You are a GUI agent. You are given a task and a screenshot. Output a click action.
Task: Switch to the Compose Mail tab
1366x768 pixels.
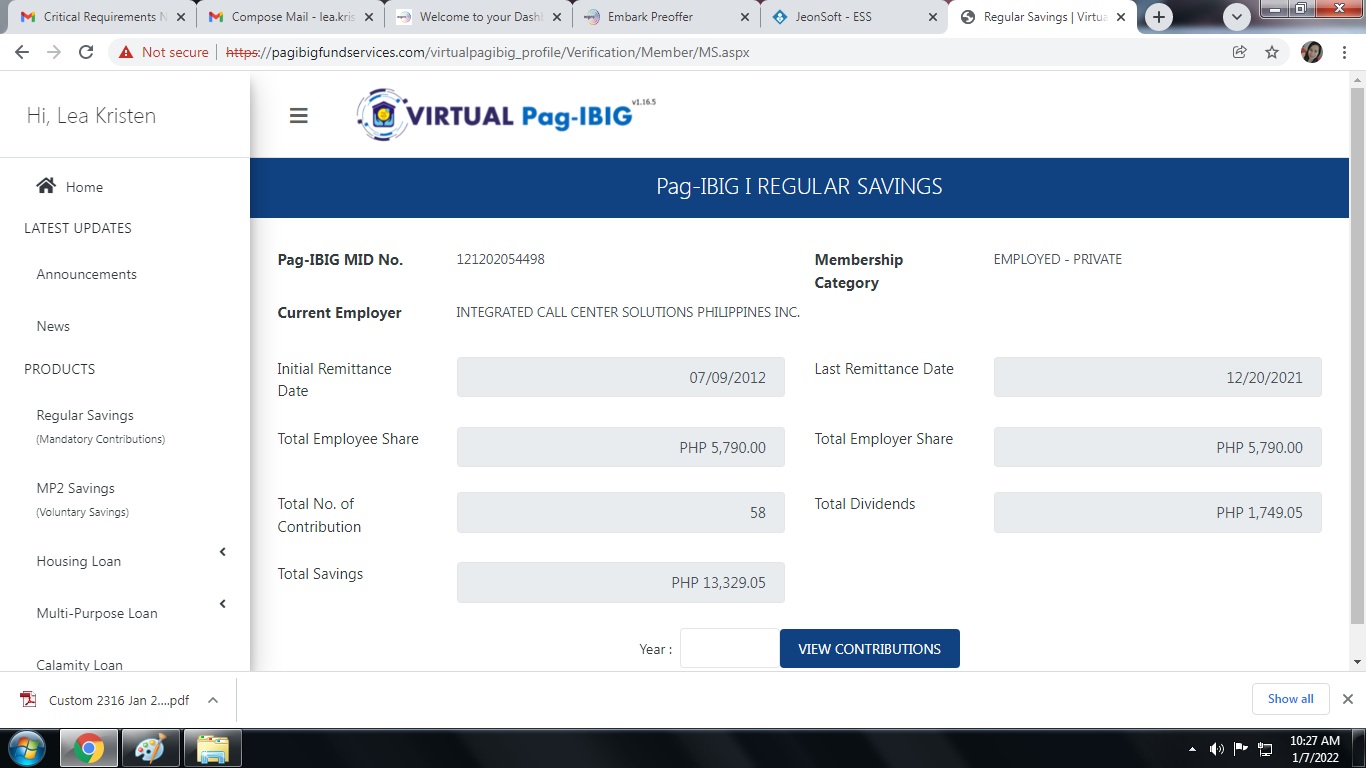point(290,17)
